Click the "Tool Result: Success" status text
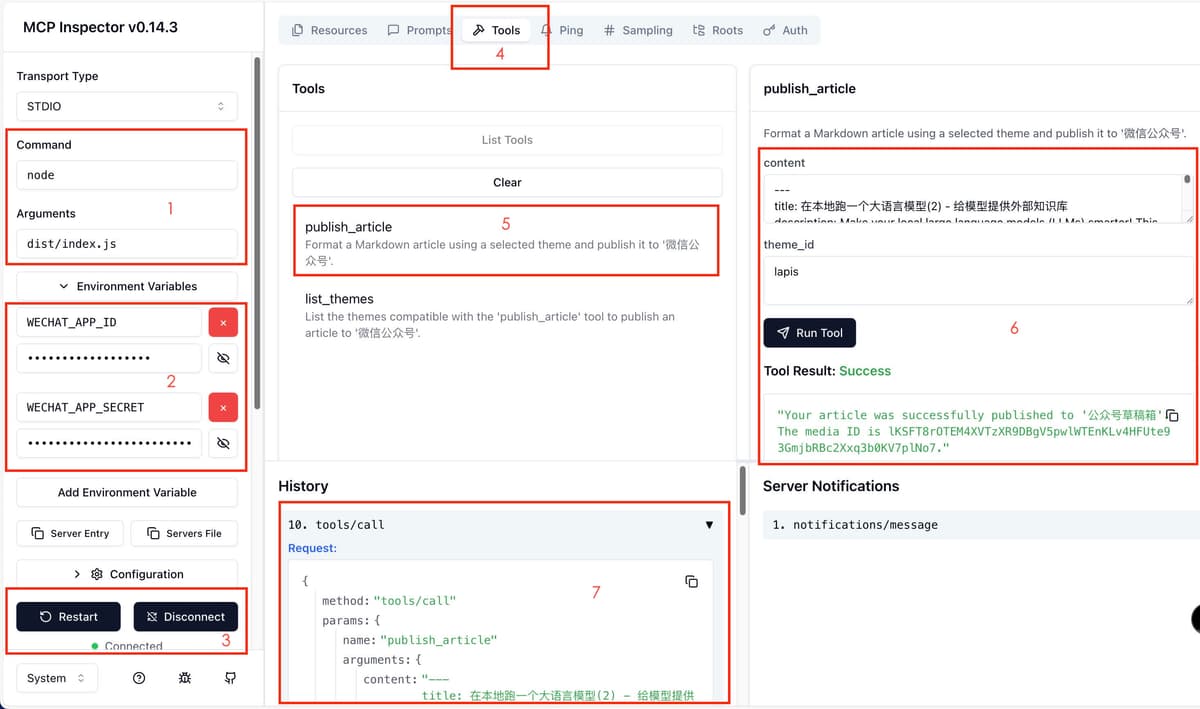The height and width of the screenshot is (709, 1200). (827, 371)
